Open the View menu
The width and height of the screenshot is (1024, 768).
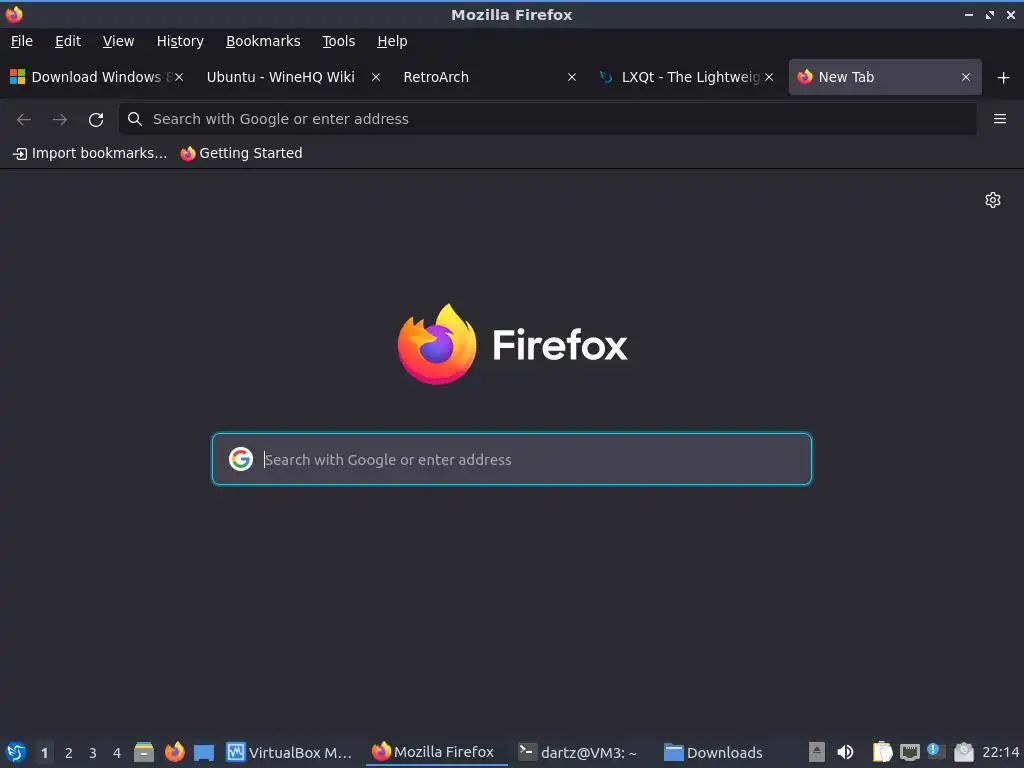(x=118, y=41)
